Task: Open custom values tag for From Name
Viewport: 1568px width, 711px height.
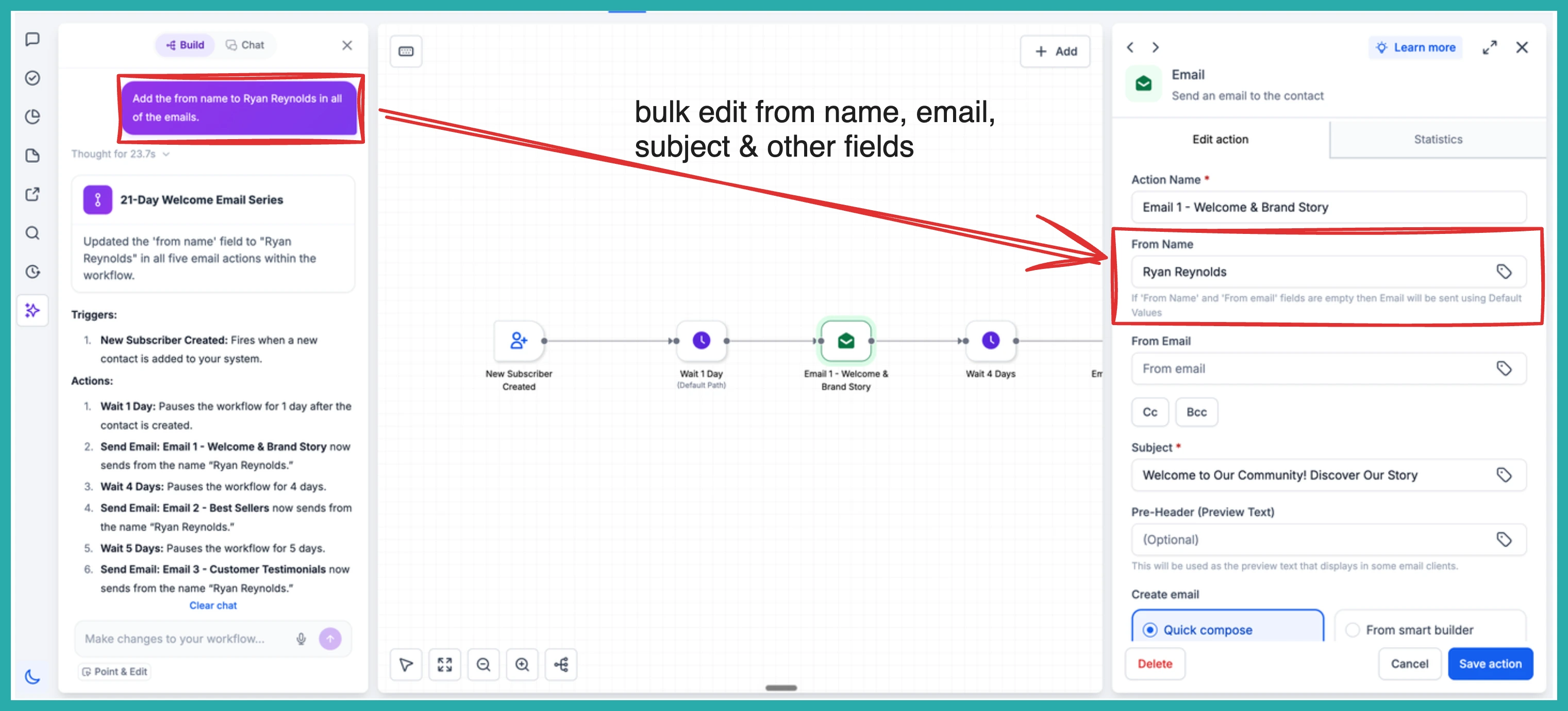Action: click(x=1504, y=272)
